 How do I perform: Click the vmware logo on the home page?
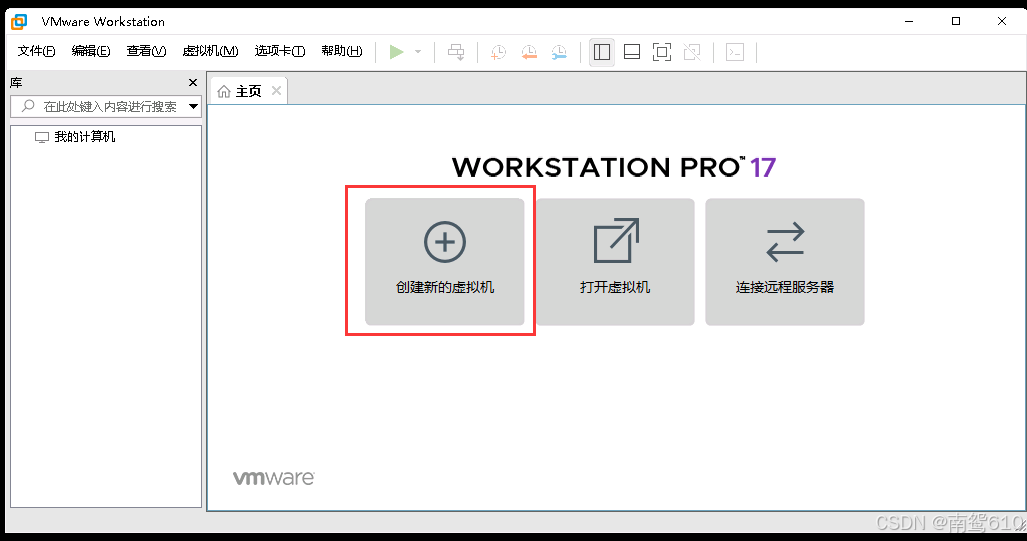274,478
